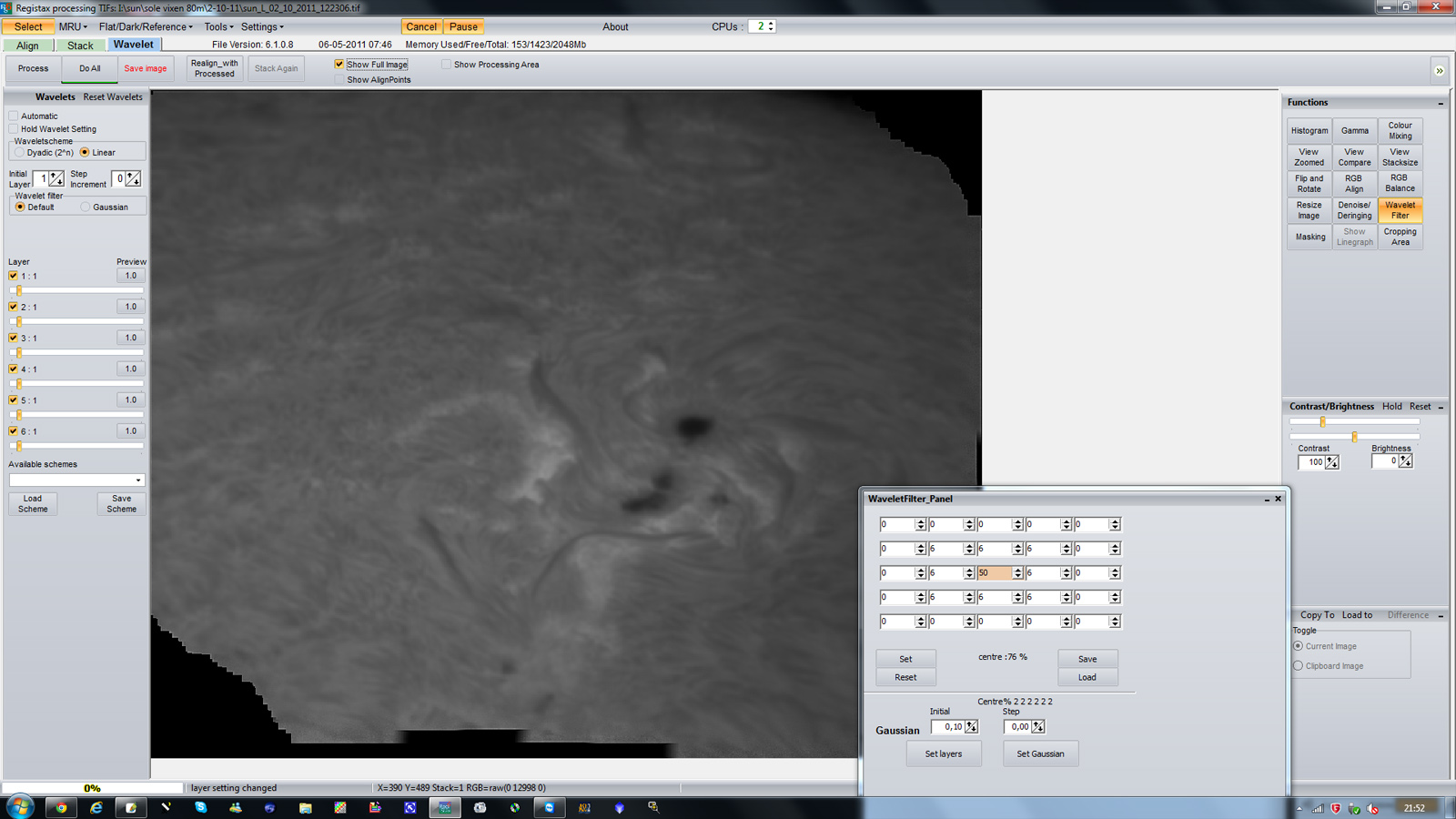Viewport: 1456px width, 819px height.
Task: Switch to the Stack tab
Action: click(80, 45)
